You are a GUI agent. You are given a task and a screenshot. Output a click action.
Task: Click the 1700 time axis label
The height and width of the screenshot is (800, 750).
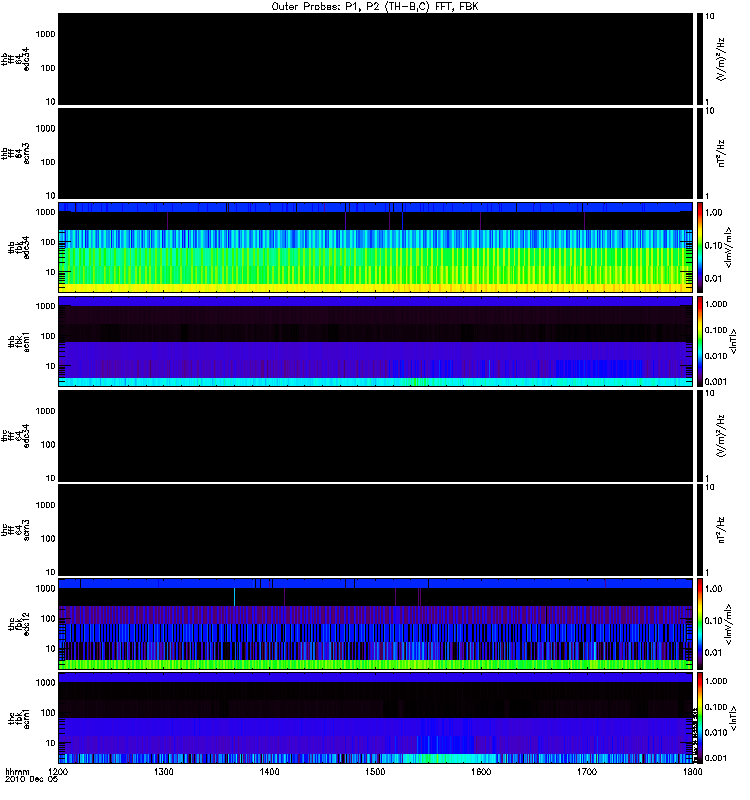[x=587, y=771]
